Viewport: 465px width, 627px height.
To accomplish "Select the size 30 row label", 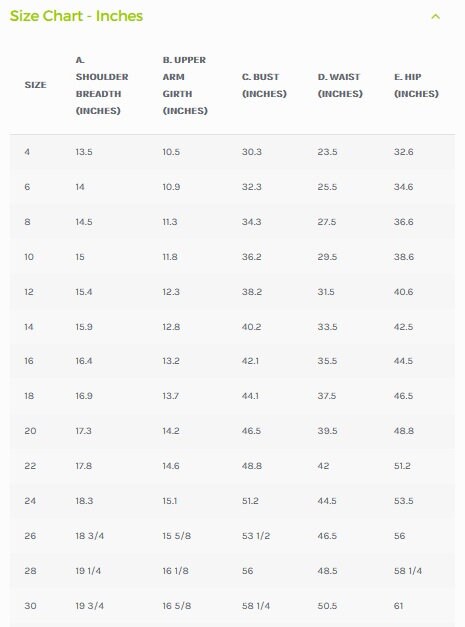I will [30, 606].
